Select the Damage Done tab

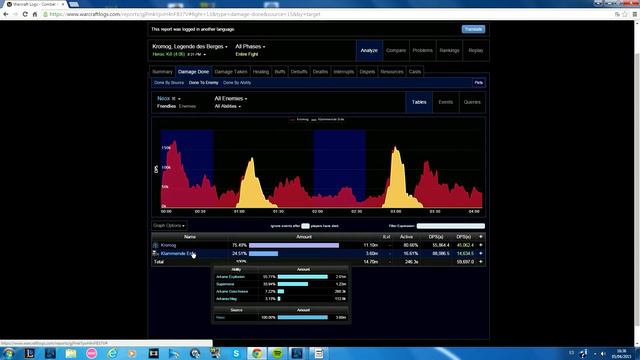pyautogui.click(x=193, y=71)
